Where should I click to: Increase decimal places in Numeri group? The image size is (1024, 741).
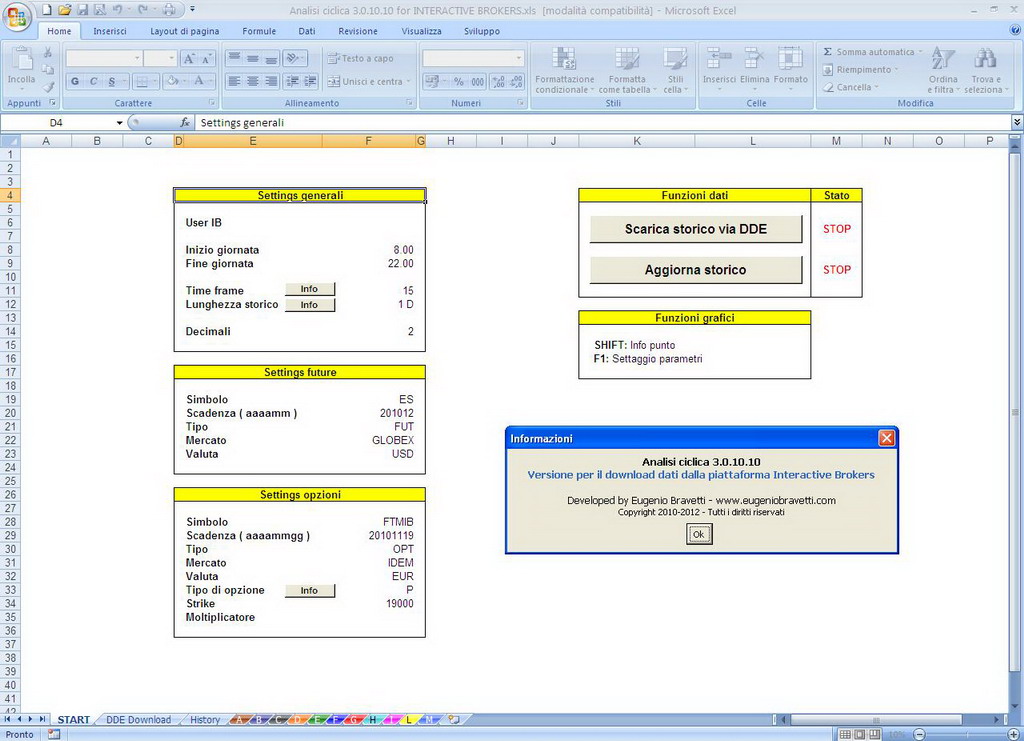pos(498,82)
